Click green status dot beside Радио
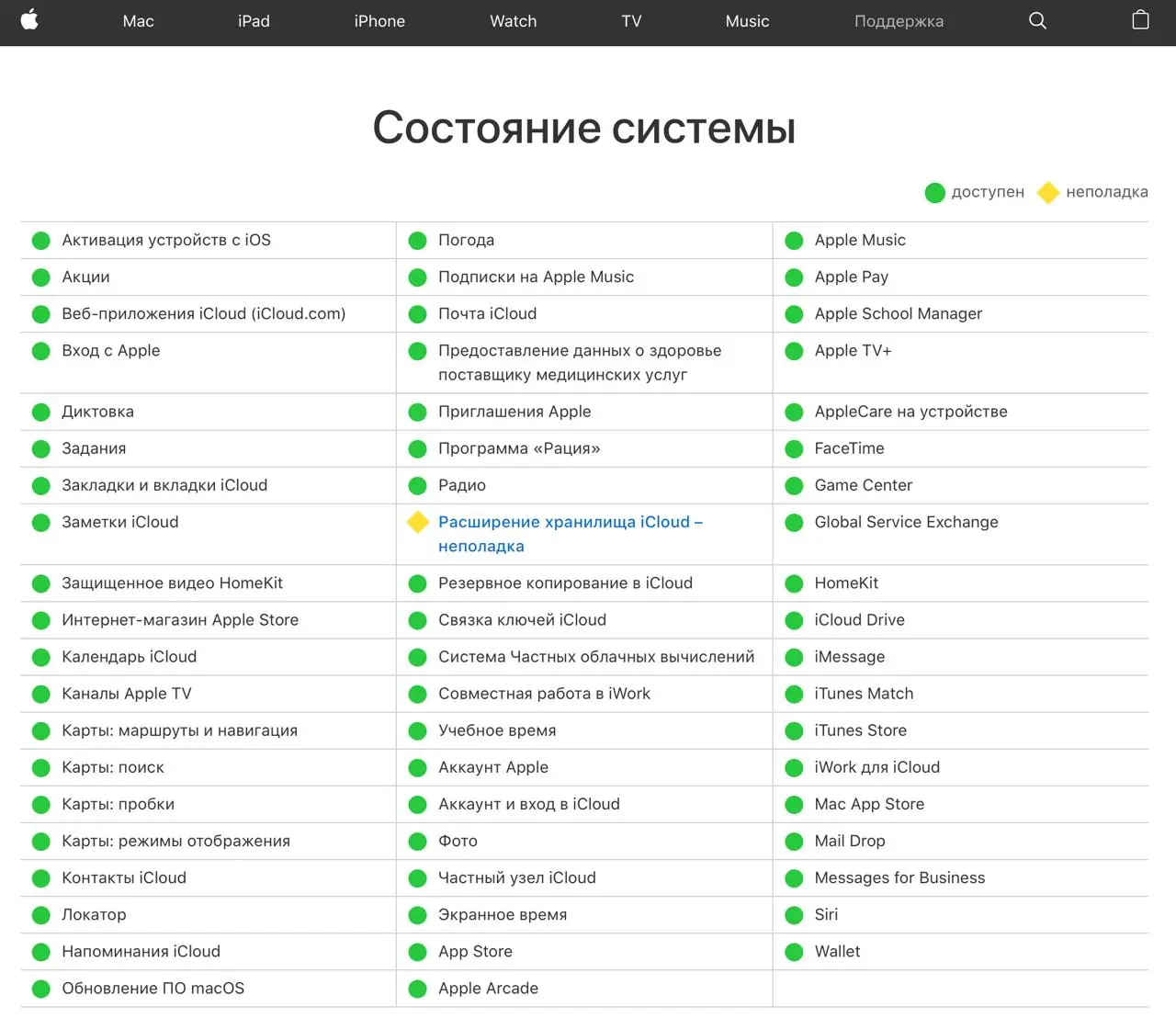The width and height of the screenshot is (1176, 1018). 417,486
